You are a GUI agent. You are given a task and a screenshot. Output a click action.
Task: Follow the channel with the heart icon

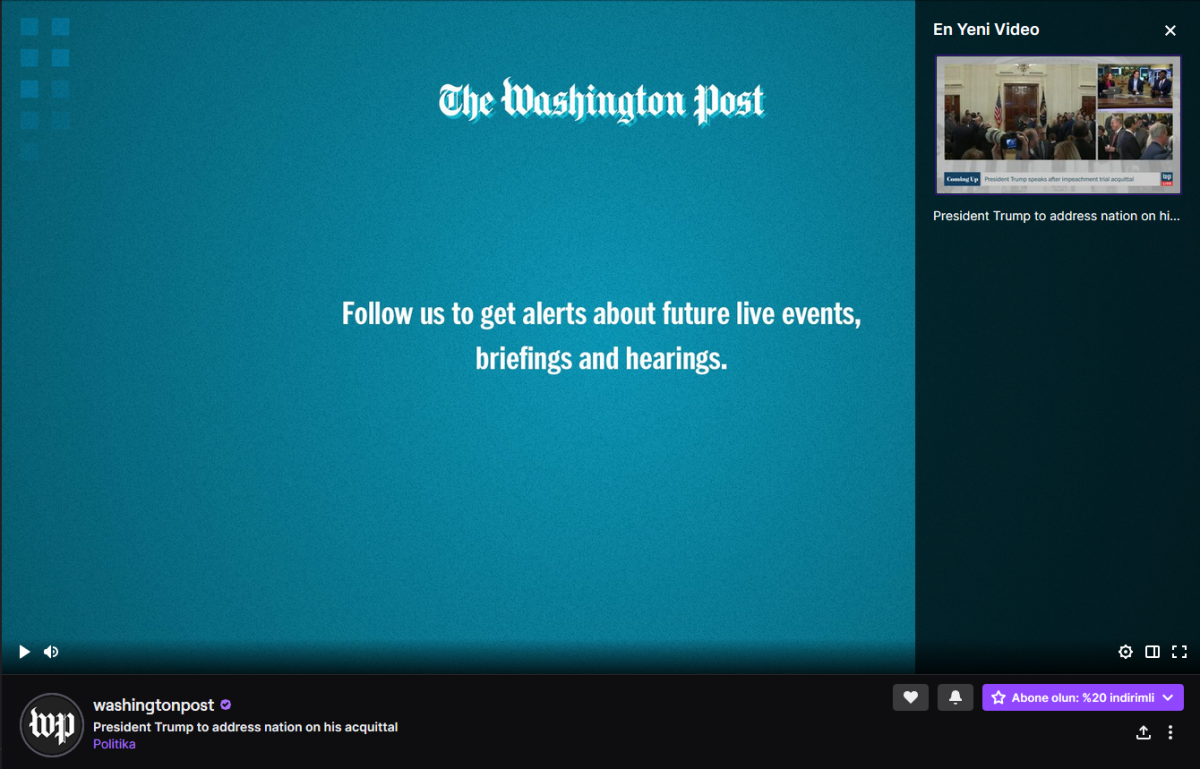pyautogui.click(x=910, y=698)
